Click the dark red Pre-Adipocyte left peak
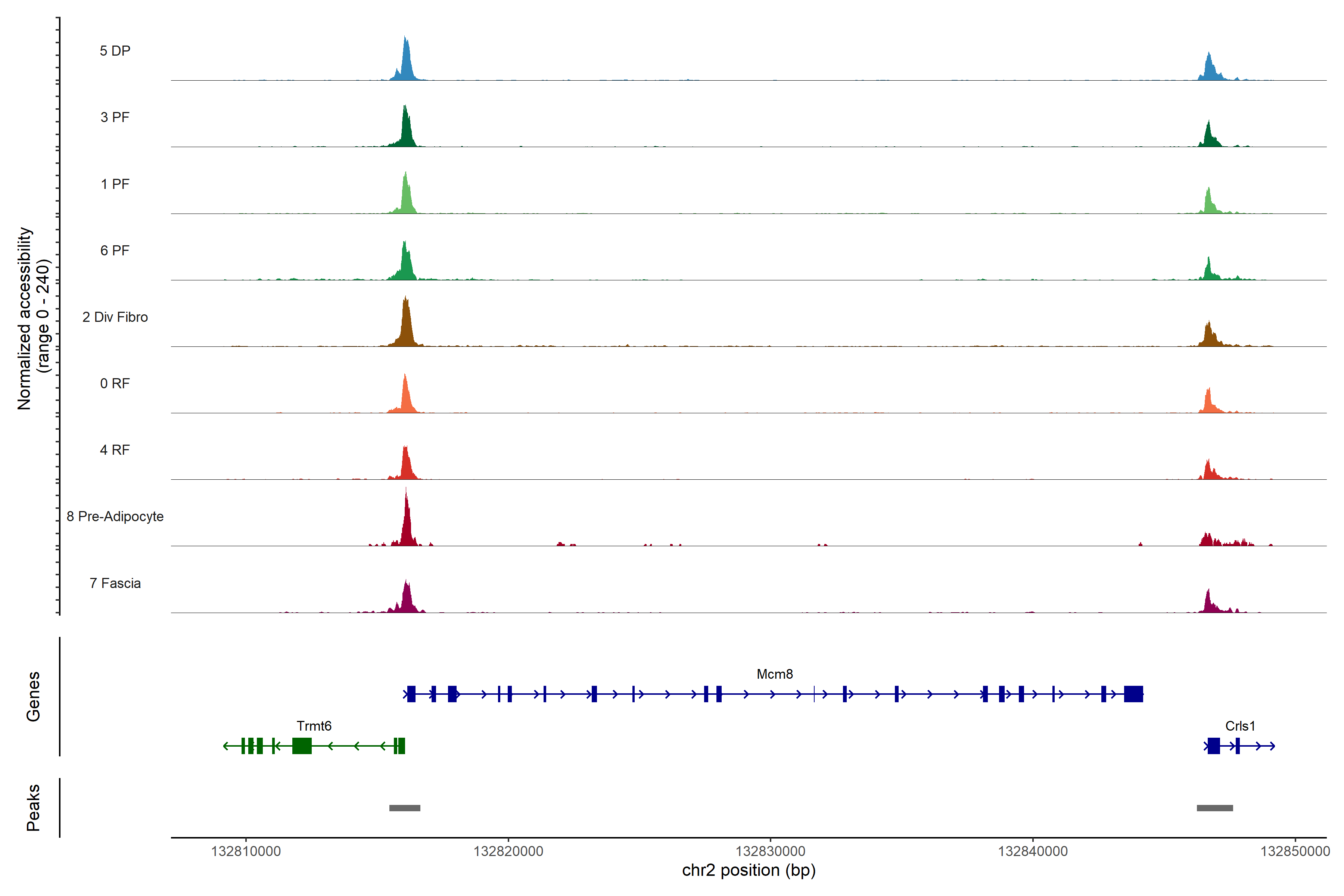Screen dimensions: 1344x896 [x=406, y=529]
